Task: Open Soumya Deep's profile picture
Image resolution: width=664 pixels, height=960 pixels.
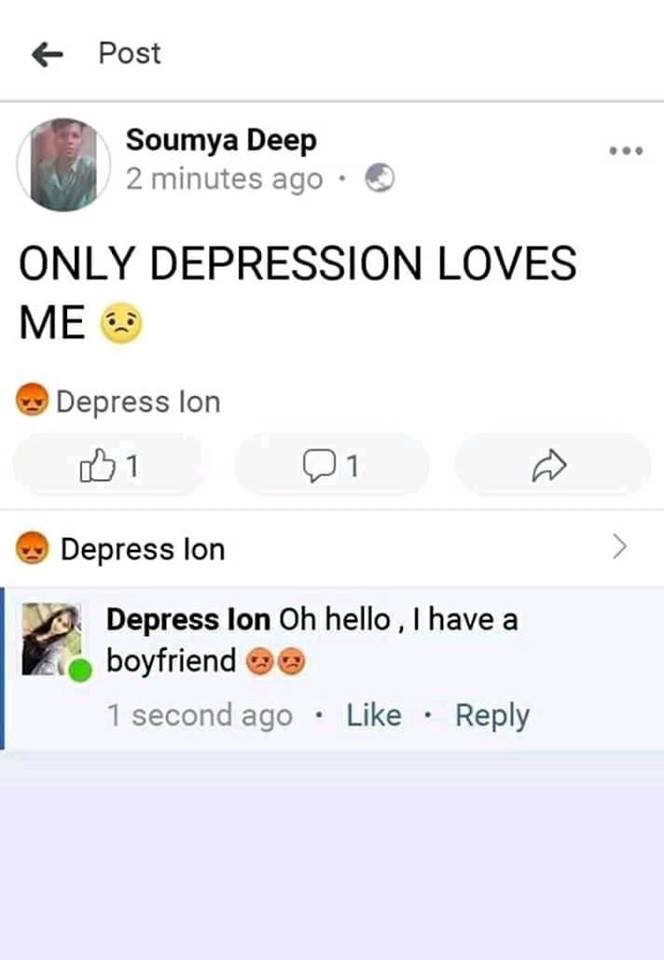Action: click(64, 165)
